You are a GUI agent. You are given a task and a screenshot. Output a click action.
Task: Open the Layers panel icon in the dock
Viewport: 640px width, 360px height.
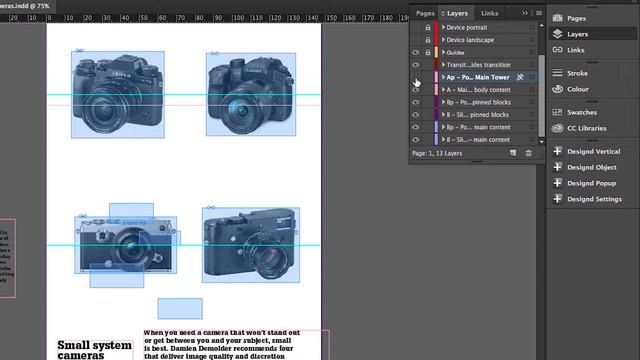(x=558, y=34)
